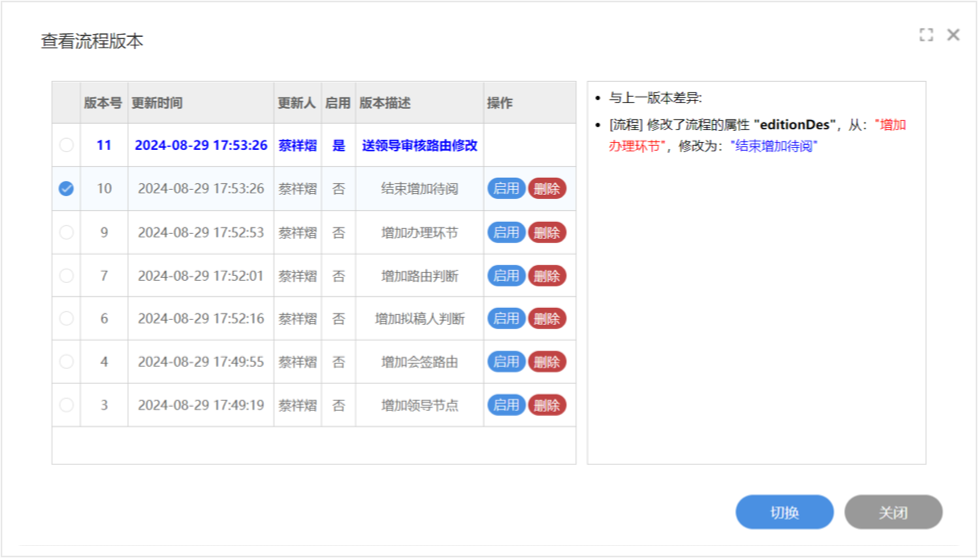Select radio button for version 9
The height and width of the screenshot is (558, 978).
click(x=66, y=232)
